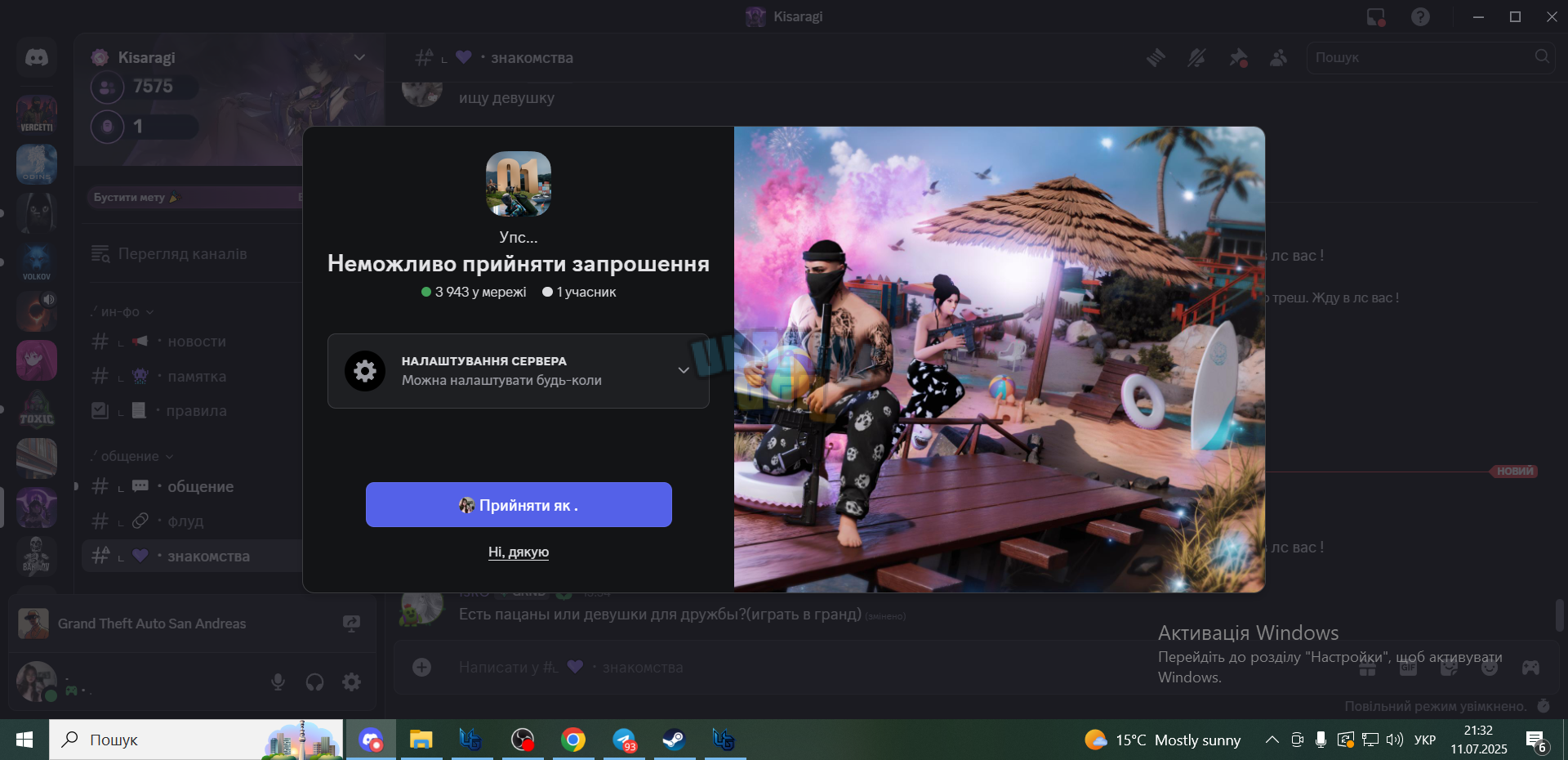The image size is (1568, 760).
Task: Click the invite server avatar in the dialog
Action: tap(519, 184)
